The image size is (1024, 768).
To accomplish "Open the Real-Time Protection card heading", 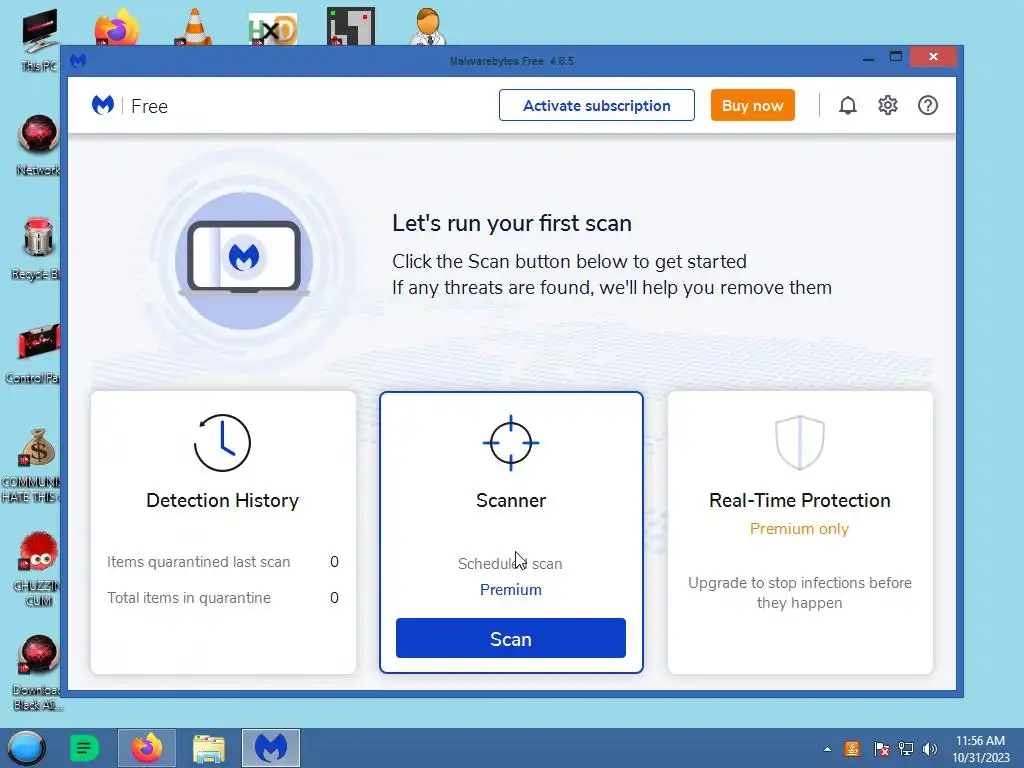I will (799, 500).
